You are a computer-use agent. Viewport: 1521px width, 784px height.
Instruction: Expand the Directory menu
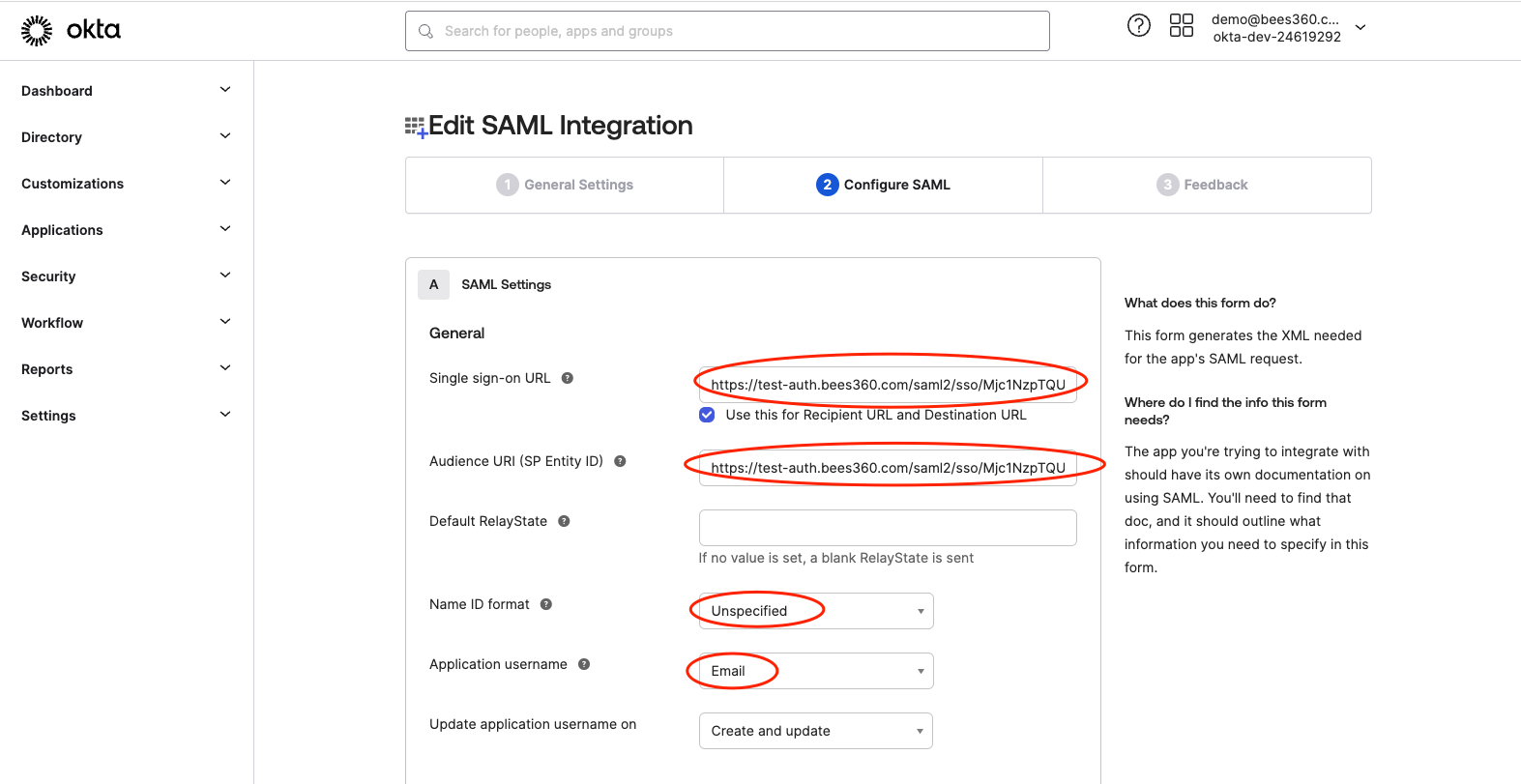(x=225, y=136)
